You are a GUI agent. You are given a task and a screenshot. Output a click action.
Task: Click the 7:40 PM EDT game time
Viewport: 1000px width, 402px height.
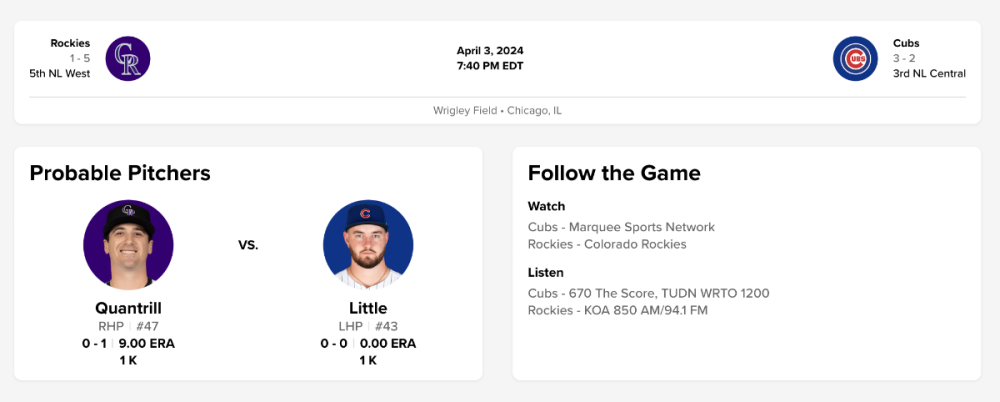[x=490, y=66]
